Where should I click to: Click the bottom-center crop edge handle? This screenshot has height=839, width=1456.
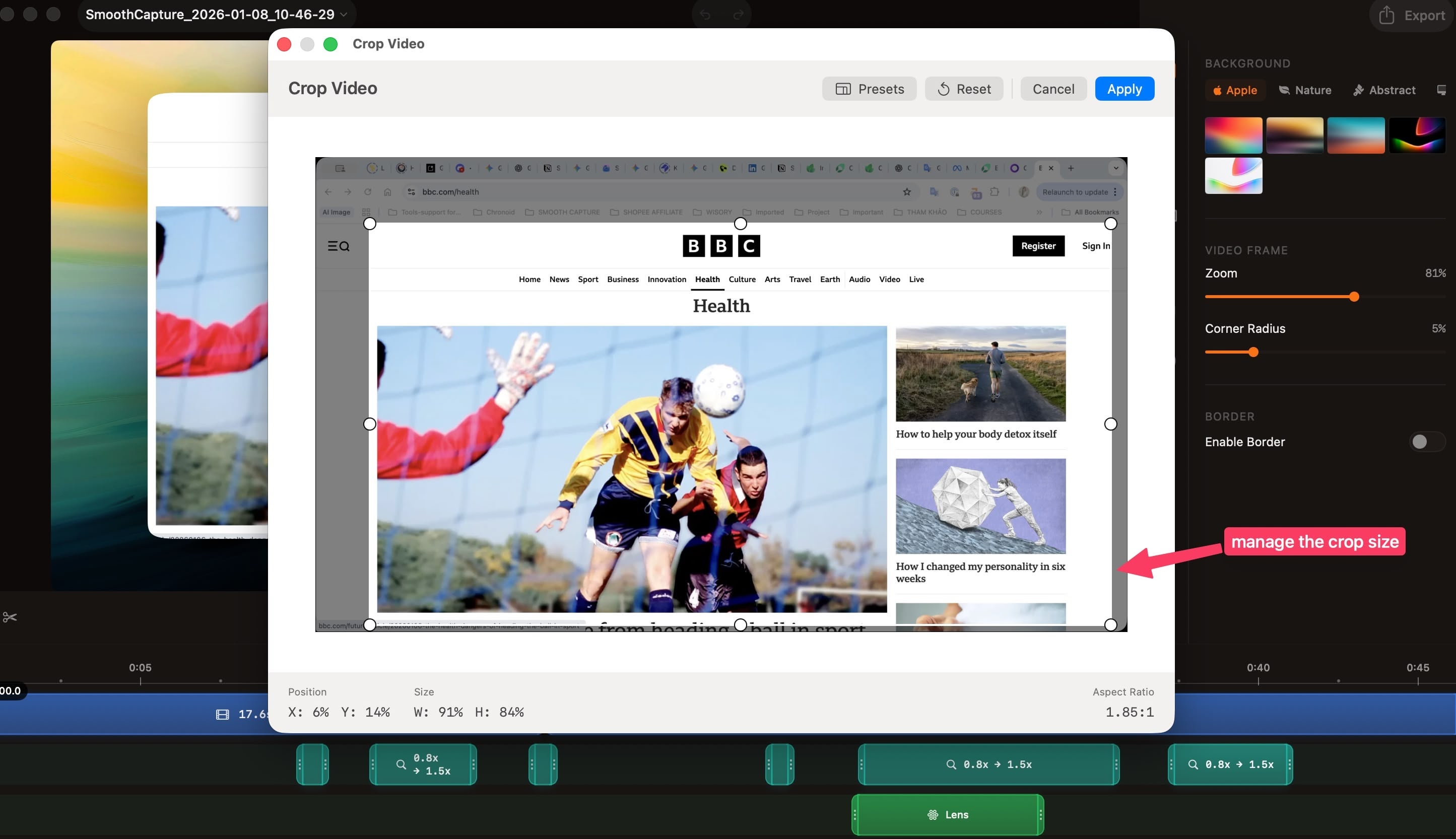[x=740, y=624]
